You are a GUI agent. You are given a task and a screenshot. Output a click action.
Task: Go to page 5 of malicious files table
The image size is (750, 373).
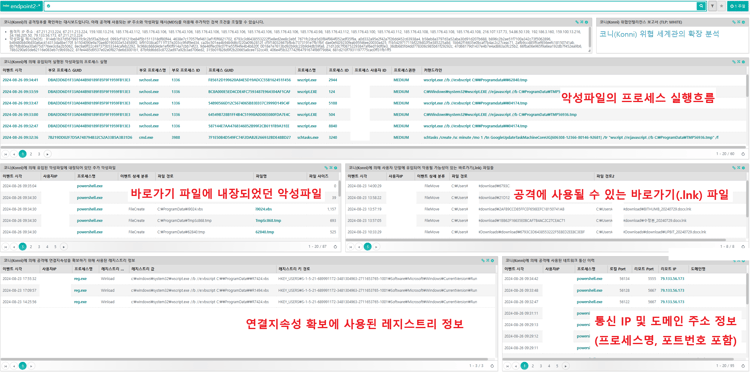pyautogui.click(x=55, y=247)
